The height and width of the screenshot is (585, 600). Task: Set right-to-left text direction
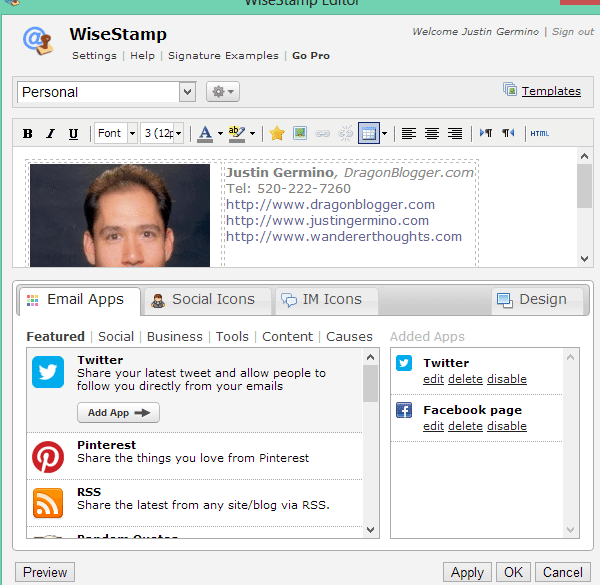tap(508, 133)
